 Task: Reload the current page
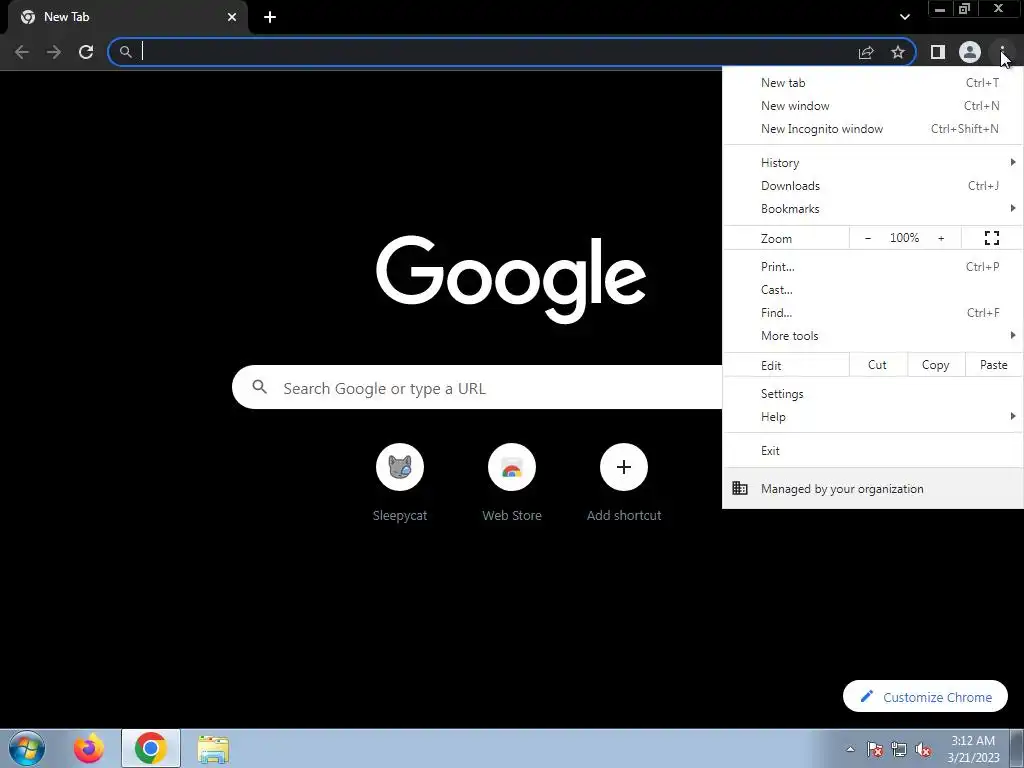86,52
